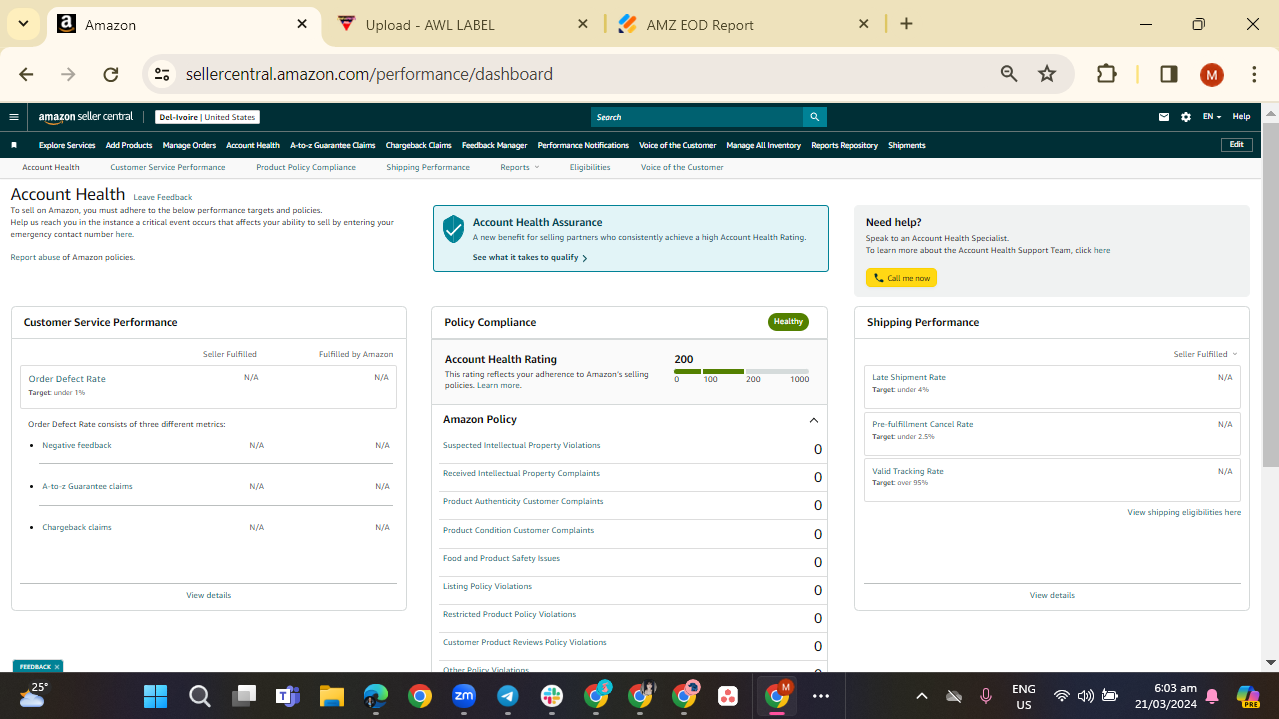Open the settings gear icon in Seller Central

[x=1186, y=117]
